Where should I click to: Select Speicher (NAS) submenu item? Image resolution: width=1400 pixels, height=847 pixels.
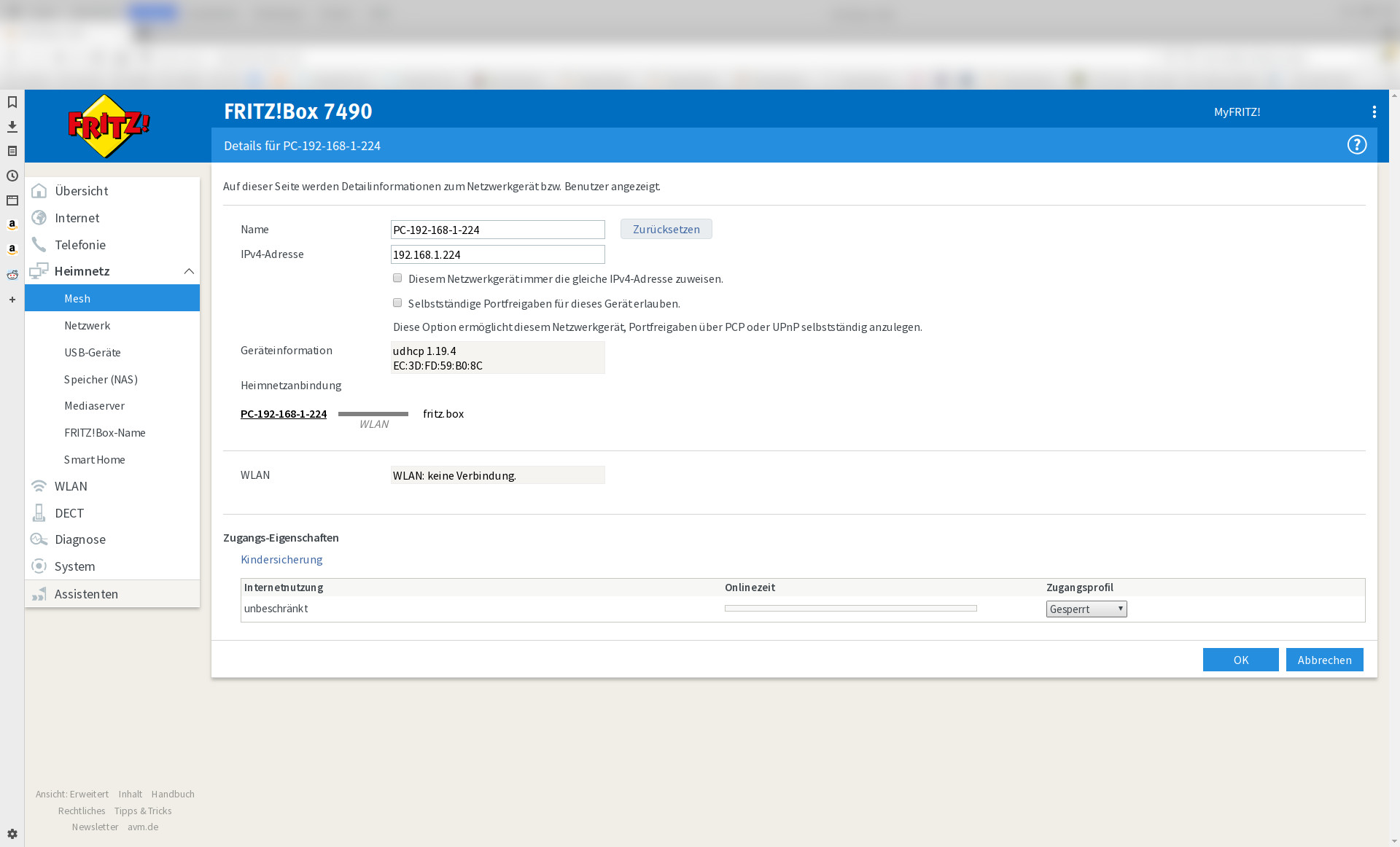pyautogui.click(x=112, y=380)
